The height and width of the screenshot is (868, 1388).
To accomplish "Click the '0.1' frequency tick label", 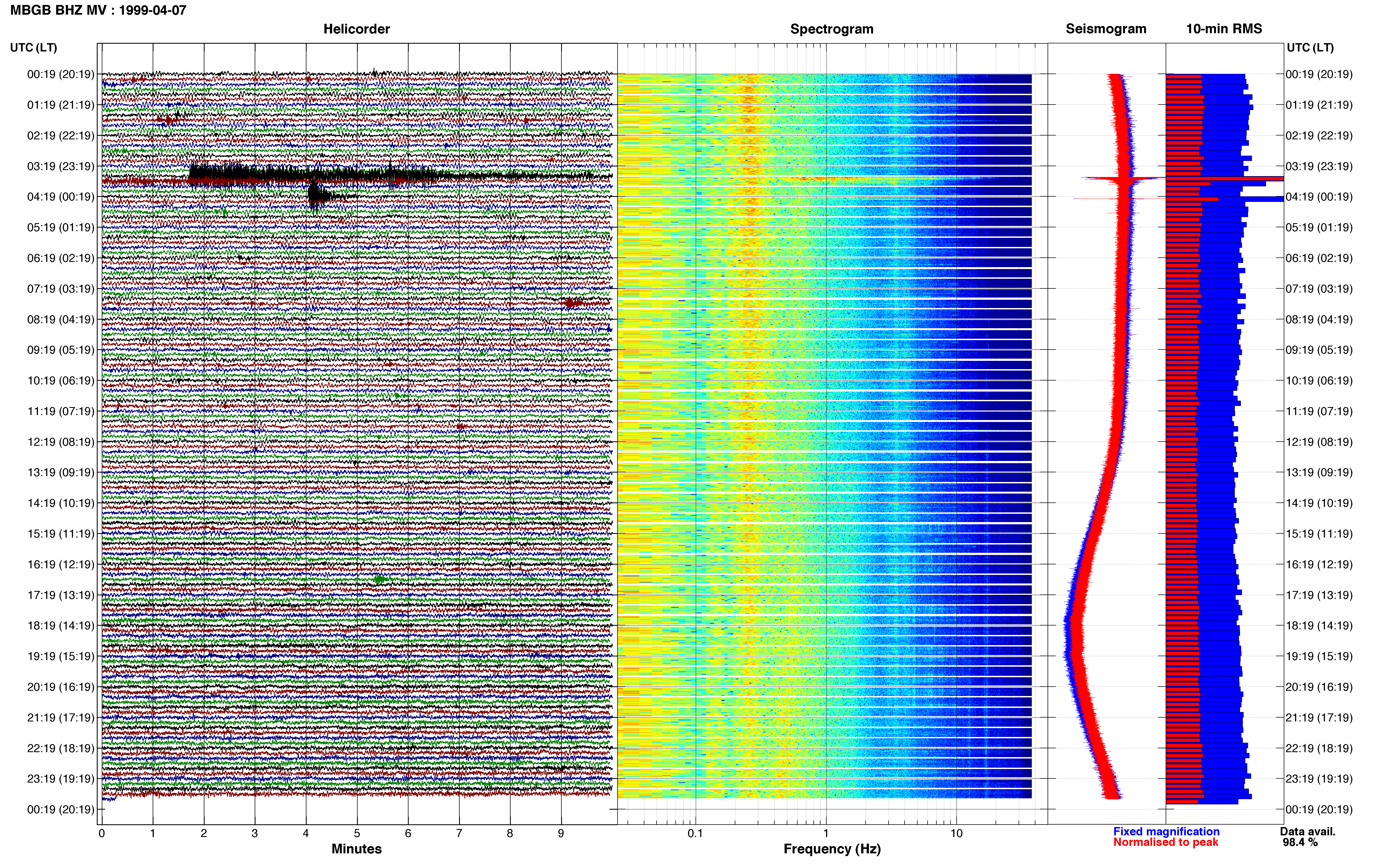I will [695, 833].
